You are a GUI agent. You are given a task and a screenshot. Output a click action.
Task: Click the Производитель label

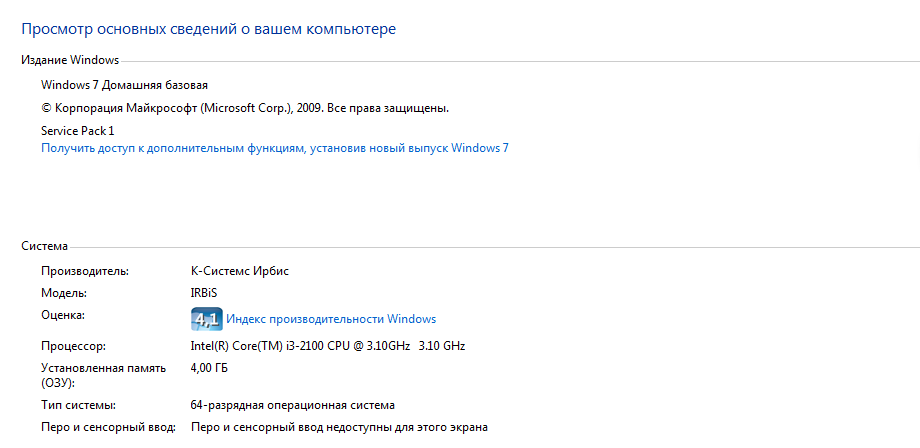click(84, 271)
